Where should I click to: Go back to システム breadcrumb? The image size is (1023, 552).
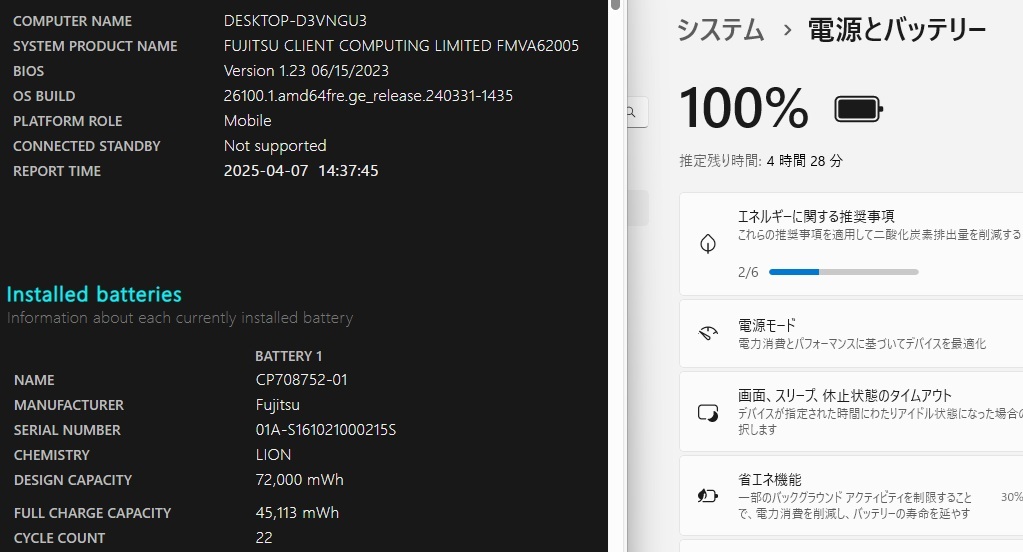721,30
